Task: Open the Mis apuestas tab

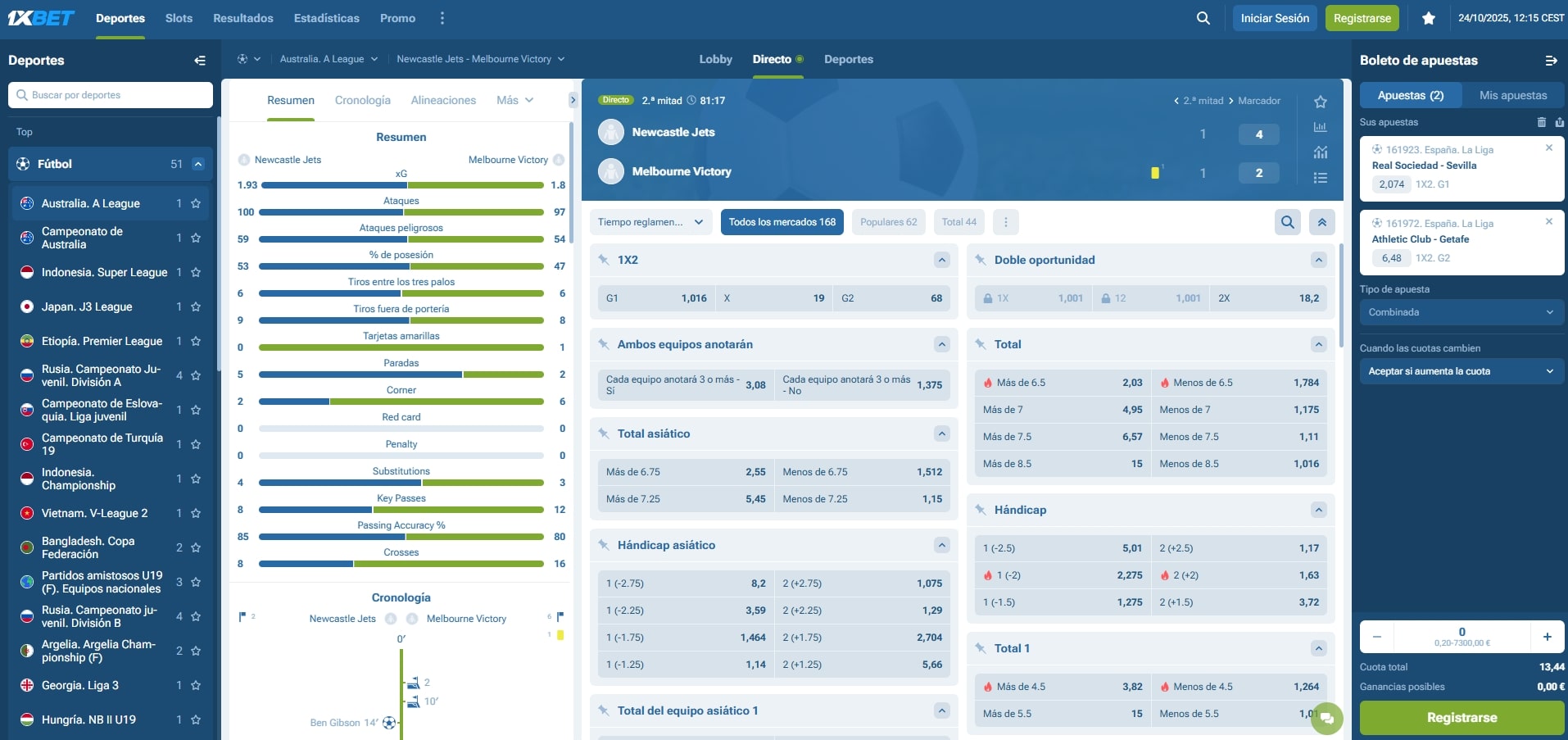Action: tap(1512, 95)
